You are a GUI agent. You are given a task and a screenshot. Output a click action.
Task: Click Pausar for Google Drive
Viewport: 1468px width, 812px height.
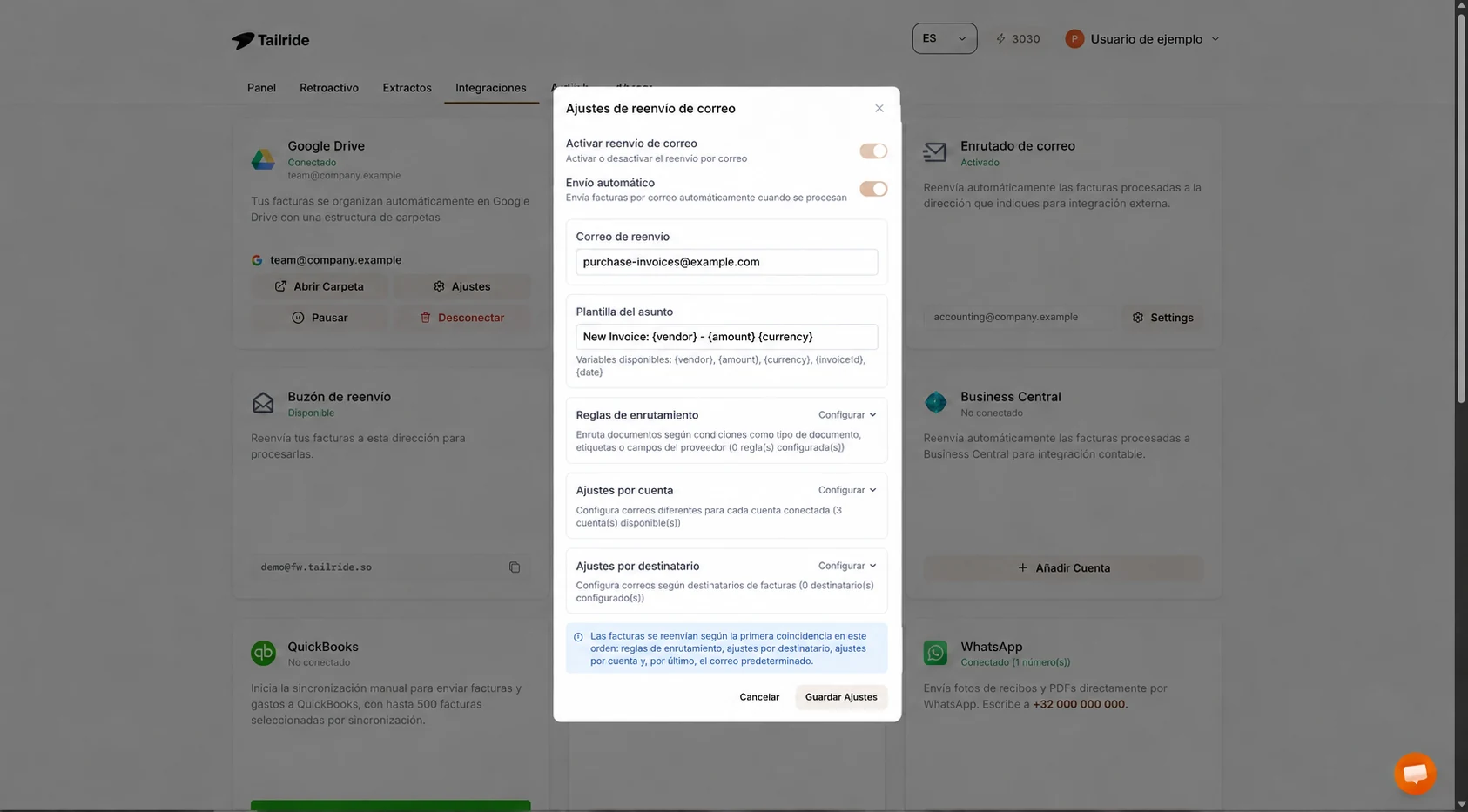(x=320, y=318)
